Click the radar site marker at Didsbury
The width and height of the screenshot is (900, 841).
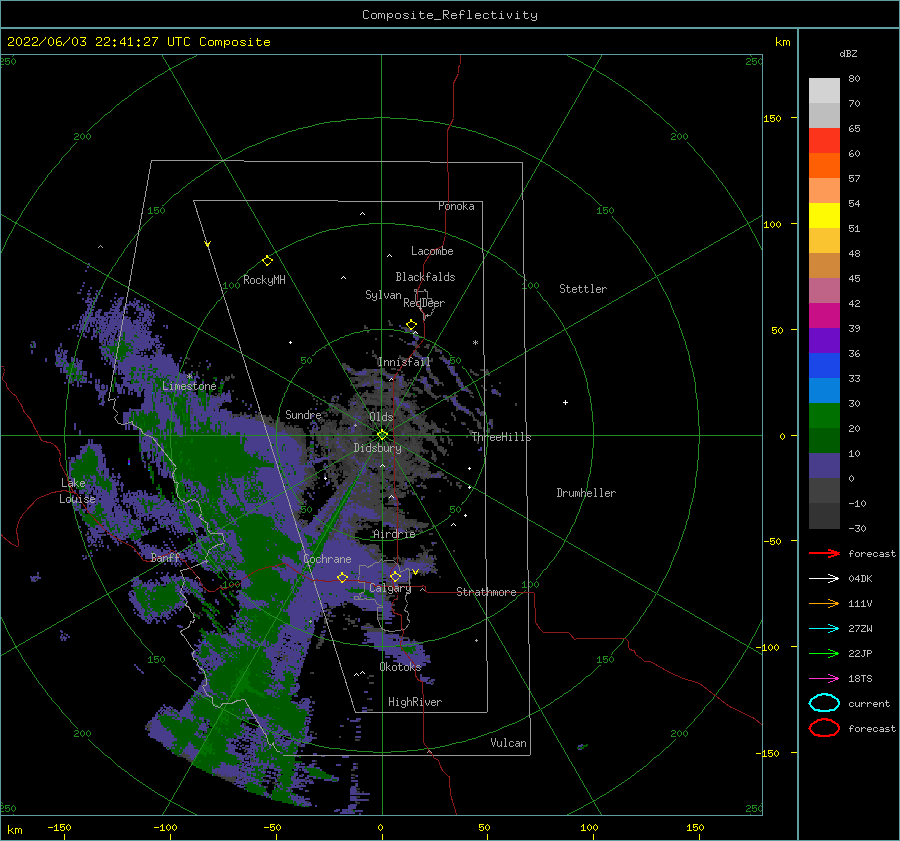[382, 435]
